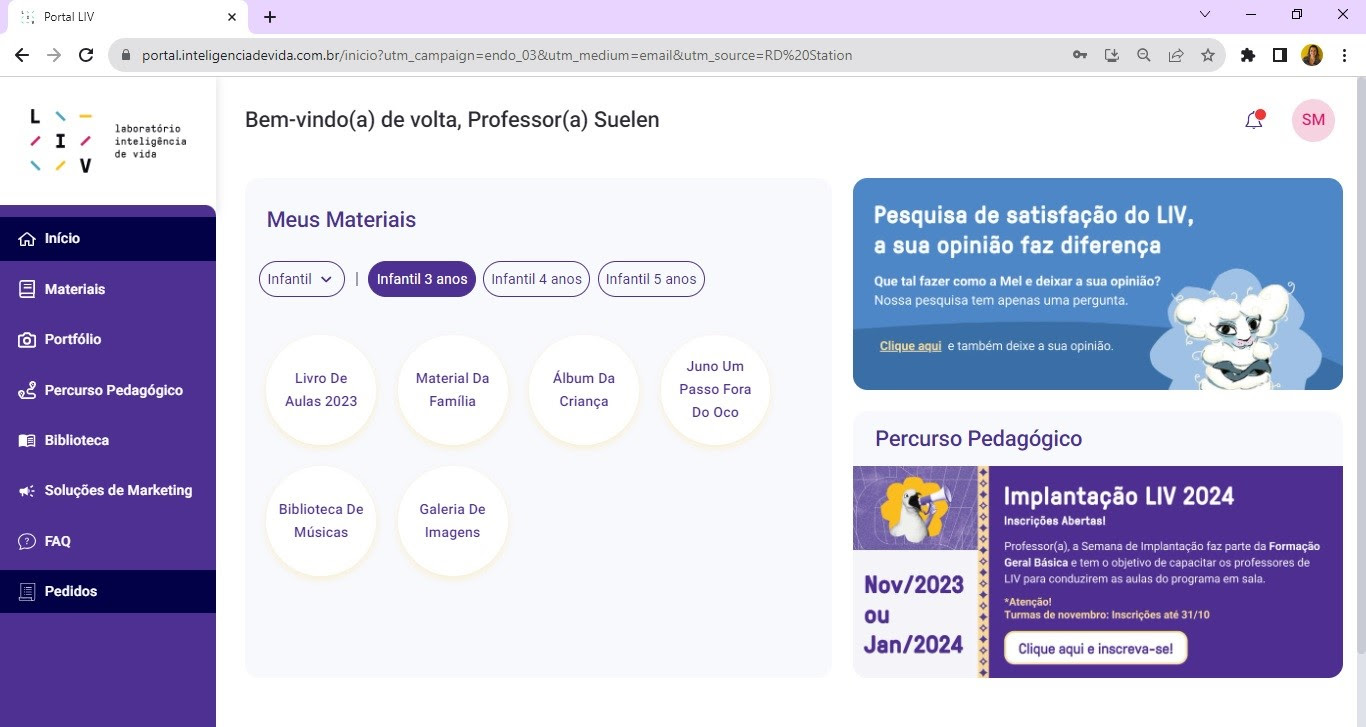View site info lock icon
Screen dimensions: 1366x727
(125, 55)
